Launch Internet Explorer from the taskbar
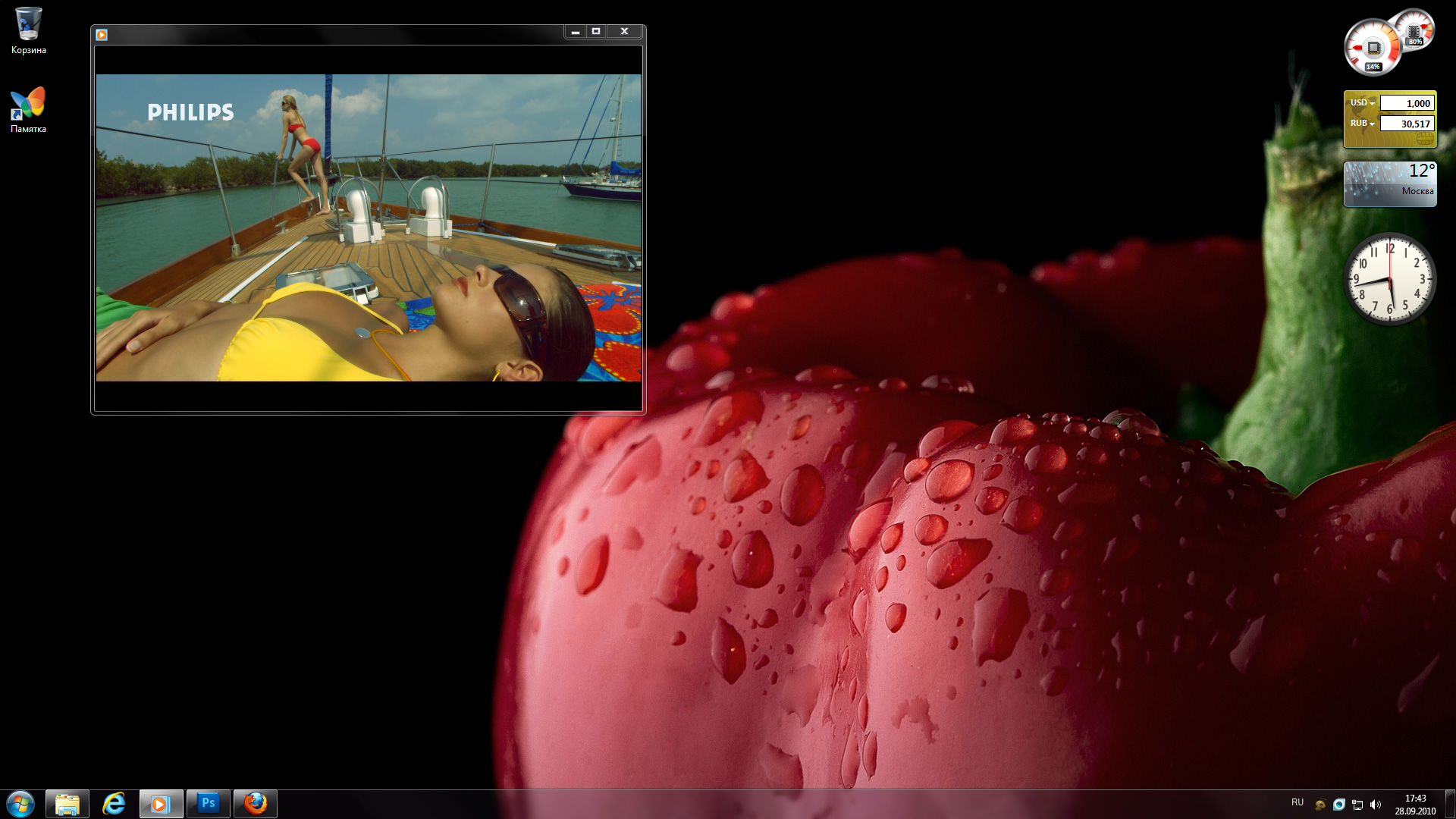The height and width of the screenshot is (819, 1456). [115, 804]
